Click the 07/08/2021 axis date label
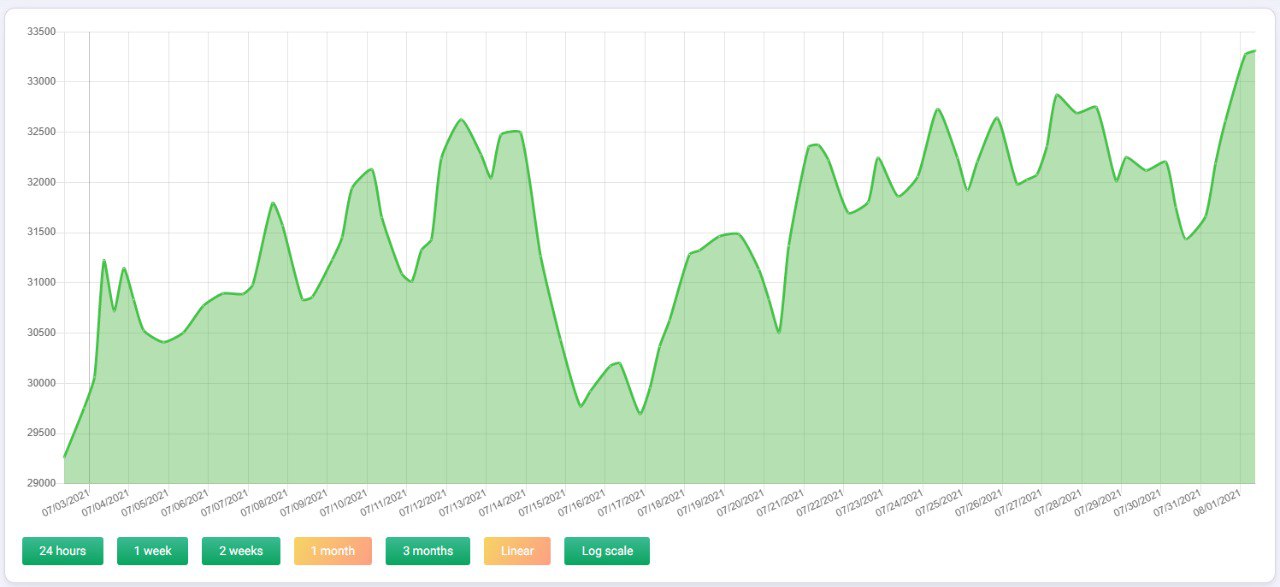 click(x=266, y=503)
